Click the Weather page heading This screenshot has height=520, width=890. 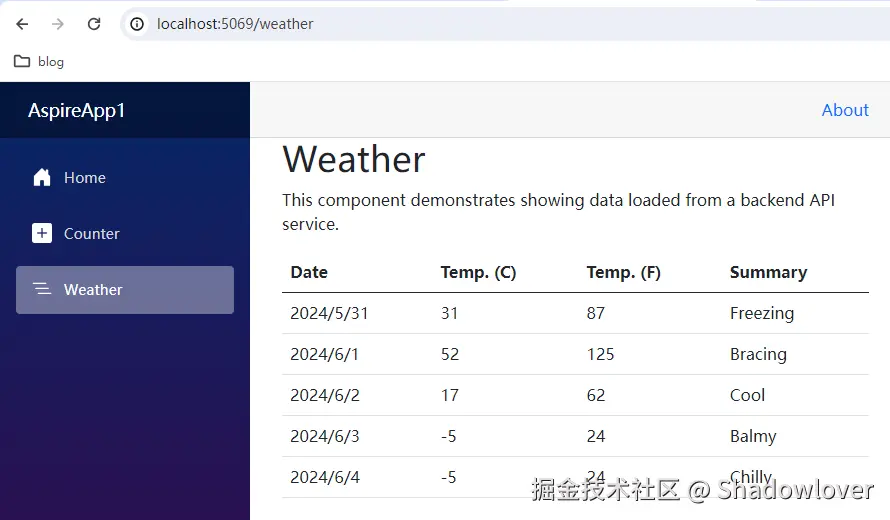[x=354, y=160]
